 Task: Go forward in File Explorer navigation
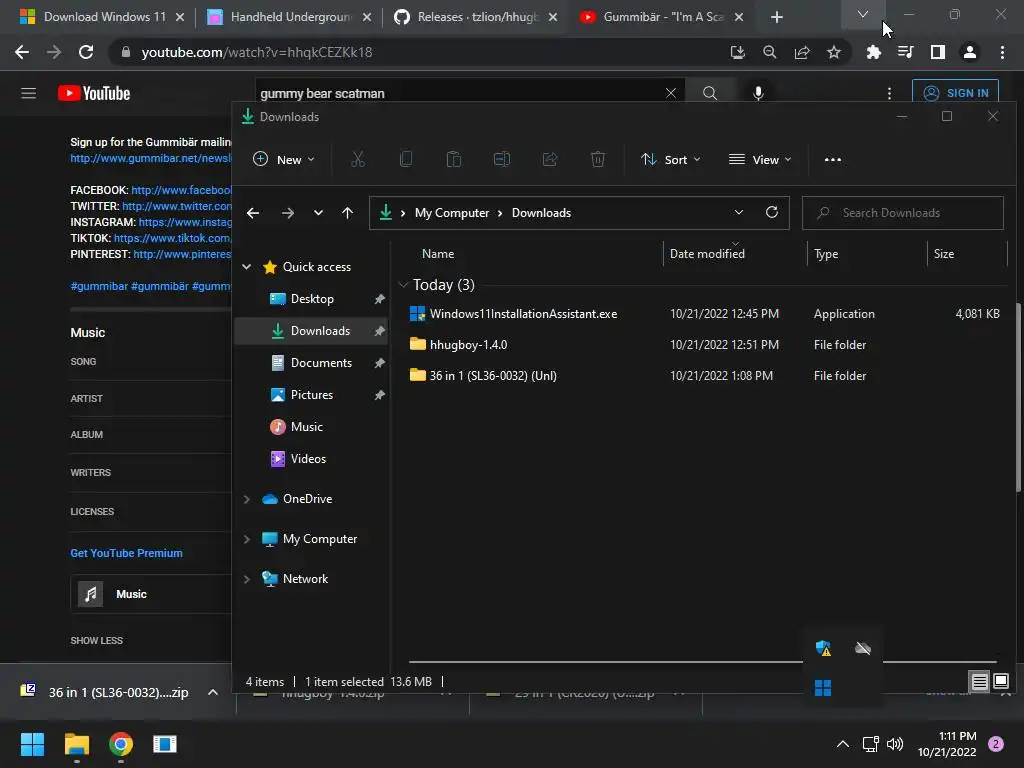pyautogui.click(x=287, y=213)
